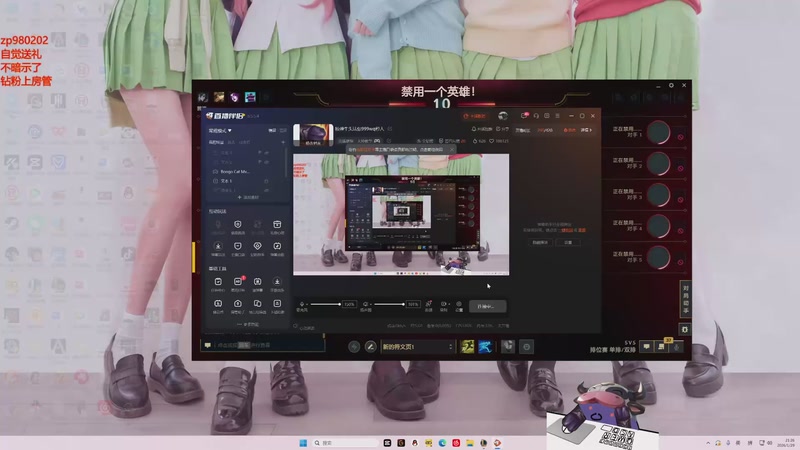800x450 pixels.
Task: Click the round add button left of rune pencil
Action: click(354, 347)
